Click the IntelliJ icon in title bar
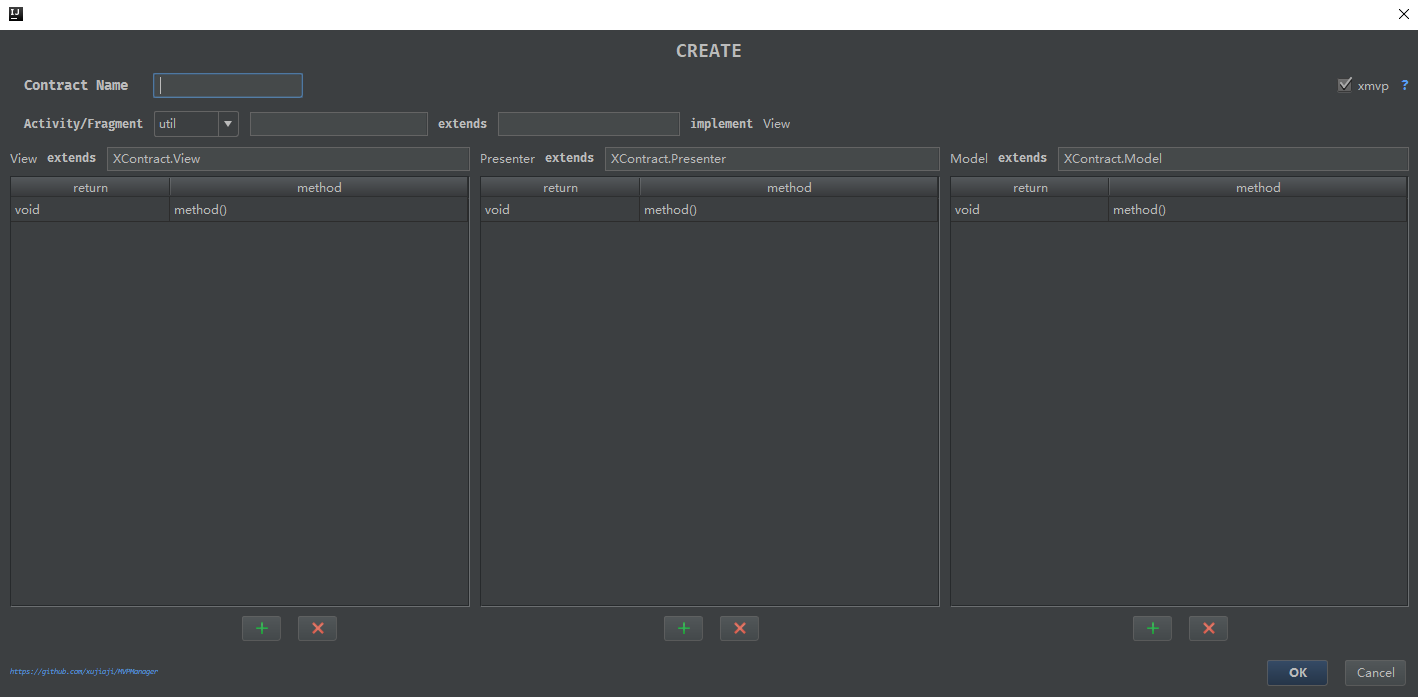The width and height of the screenshot is (1418, 697). click(15, 14)
